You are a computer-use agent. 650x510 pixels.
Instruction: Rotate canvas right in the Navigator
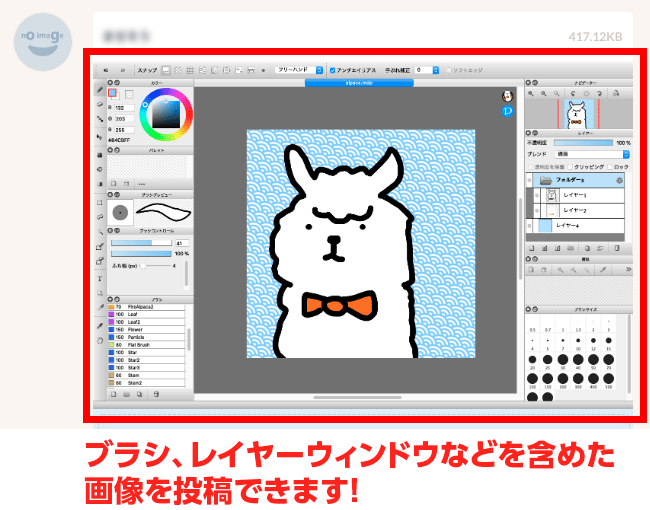[x=599, y=94]
